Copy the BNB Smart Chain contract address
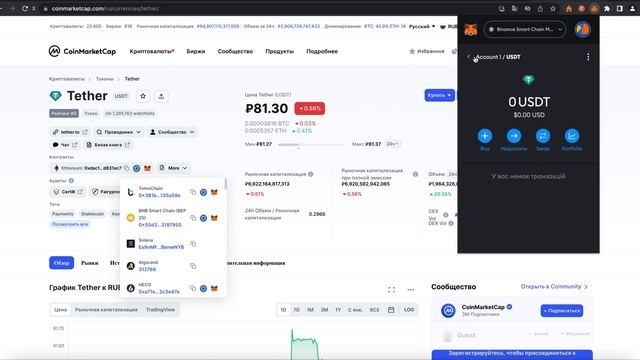 tap(193, 218)
